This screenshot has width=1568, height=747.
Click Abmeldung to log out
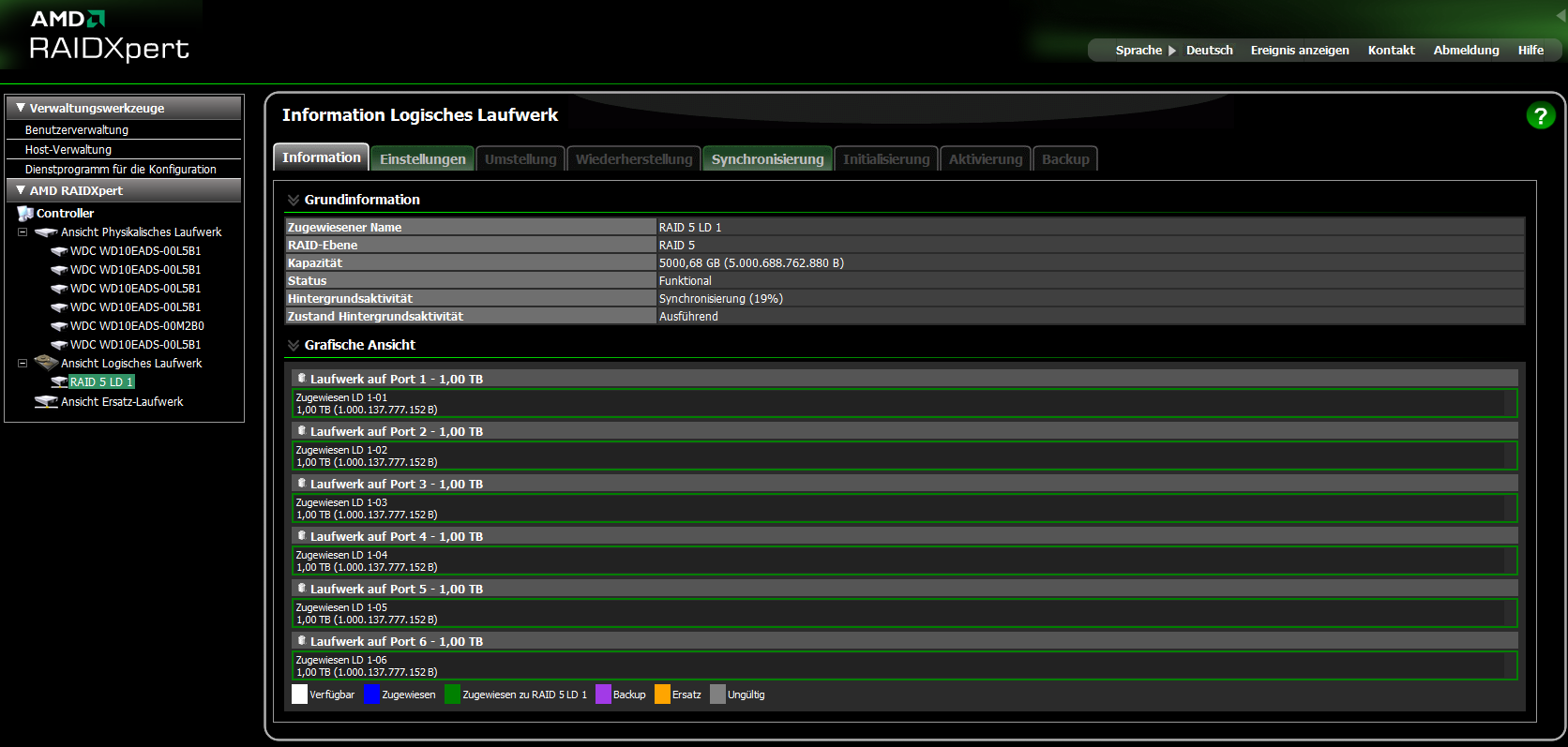1466,51
